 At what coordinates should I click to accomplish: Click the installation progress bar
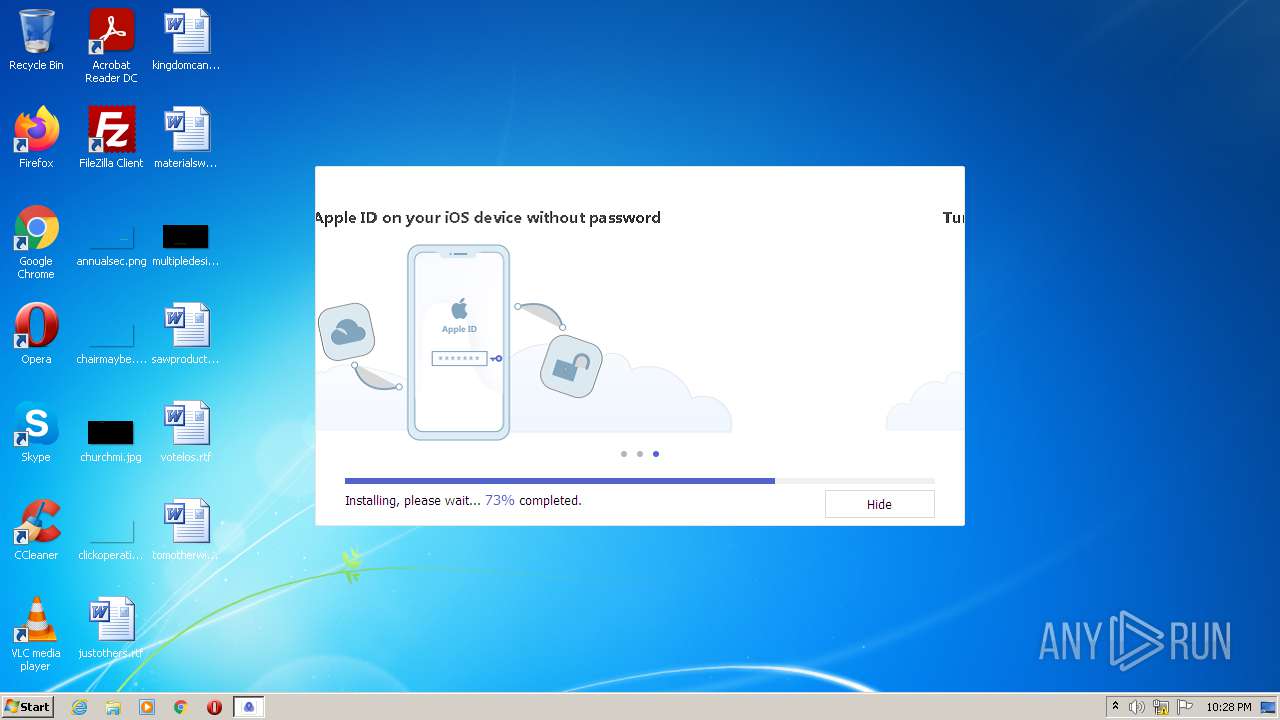640,481
